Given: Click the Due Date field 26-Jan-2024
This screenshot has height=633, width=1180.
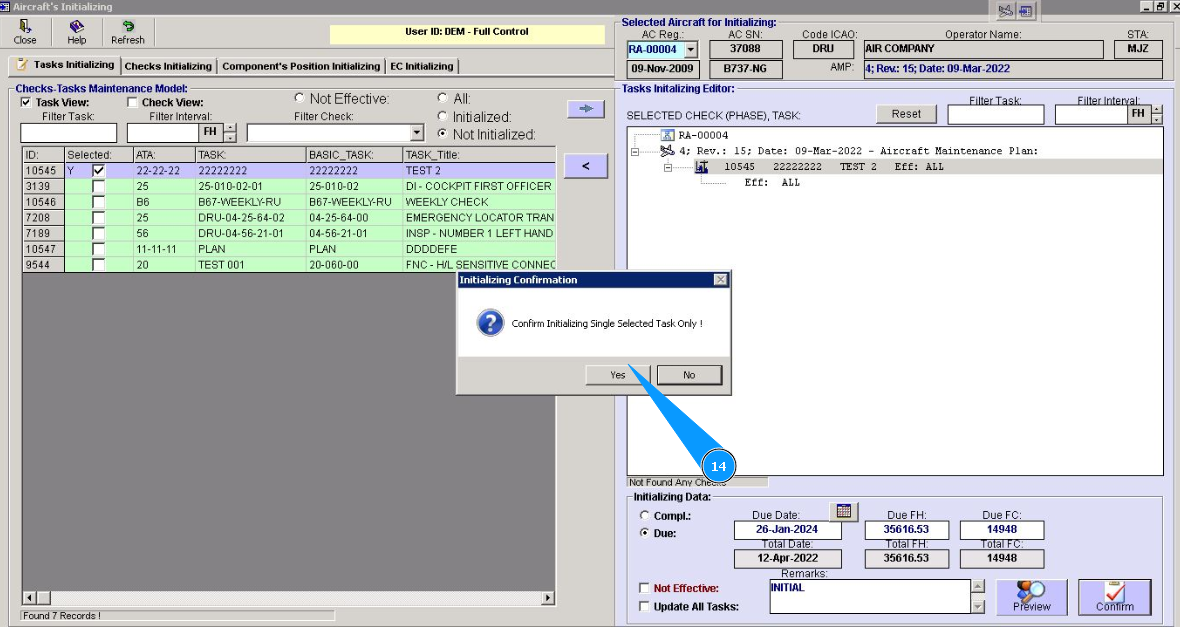Looking at the screenshot, I should click(x=787, y=529).
